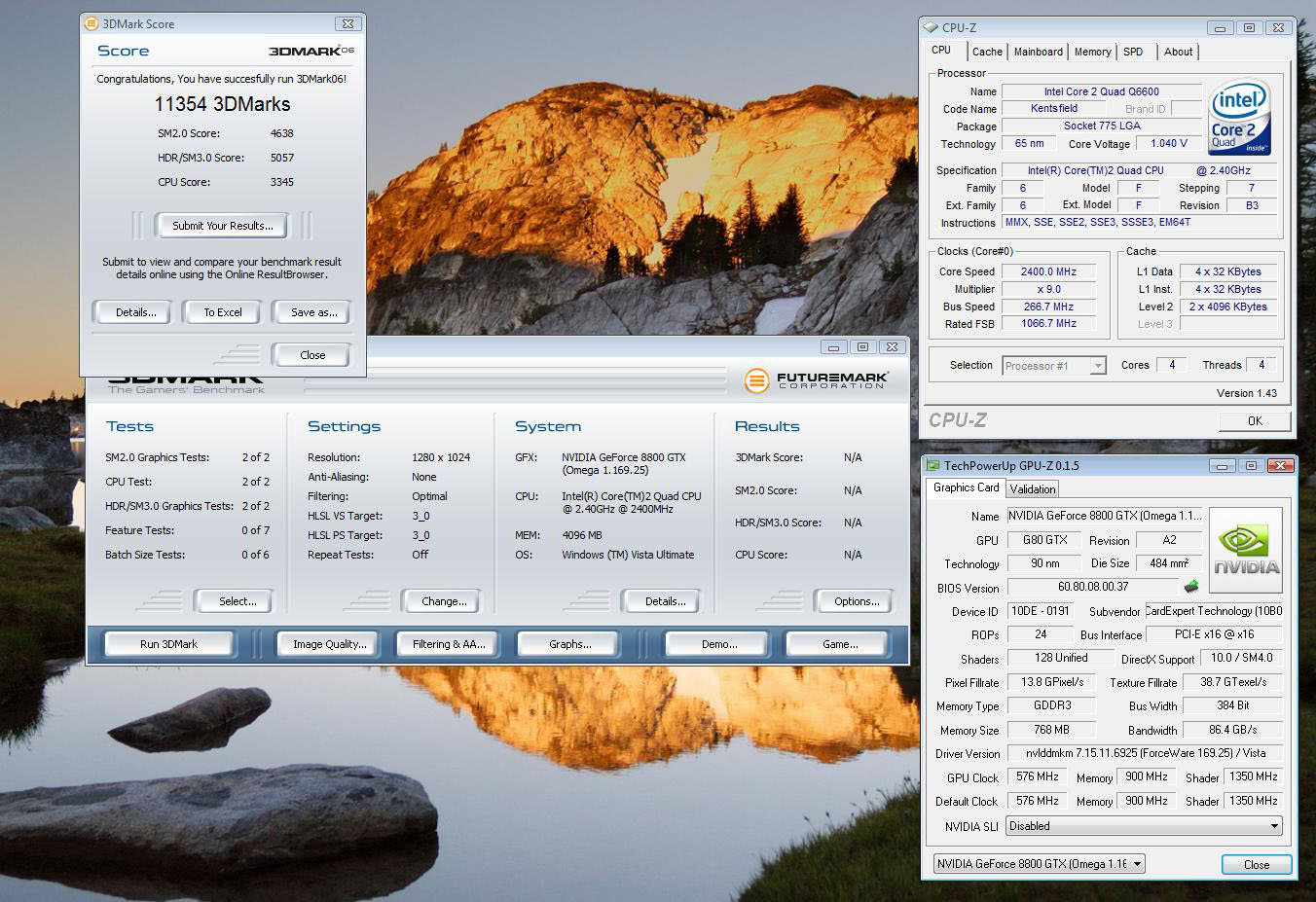Select the Graphics Card tab in GPU-Z
The height and width of the screenshot is (902, 1316).
(966, 487)
